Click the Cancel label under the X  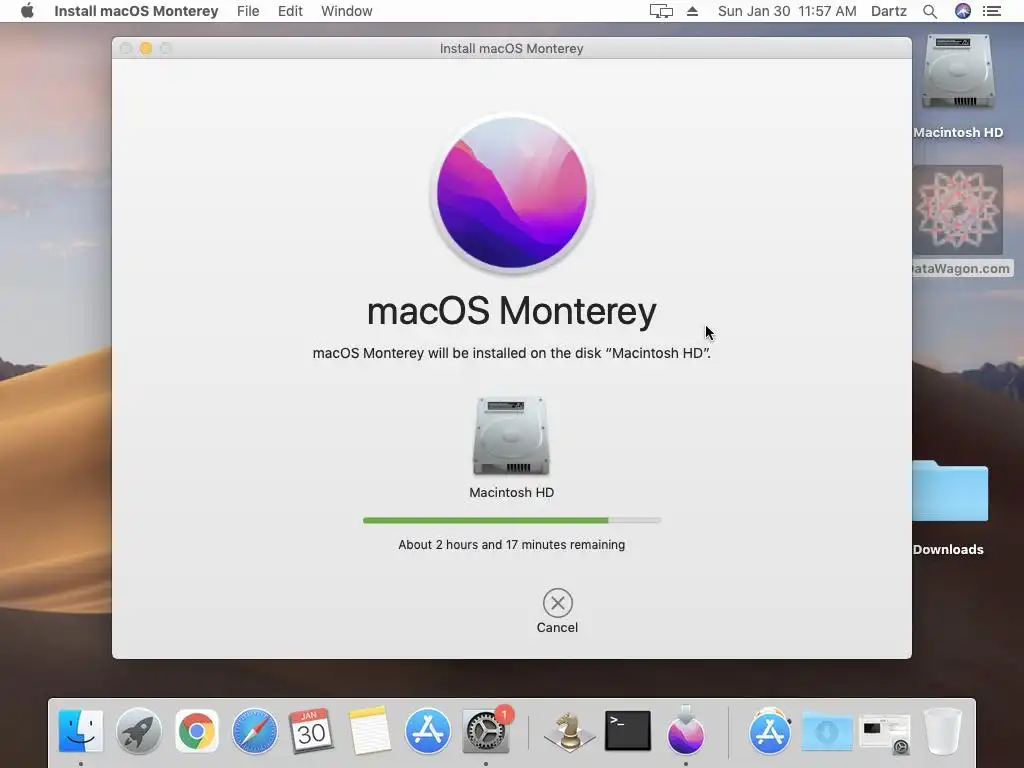click(557, 628)
